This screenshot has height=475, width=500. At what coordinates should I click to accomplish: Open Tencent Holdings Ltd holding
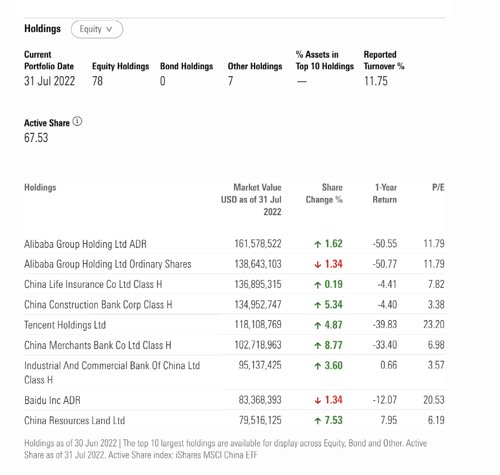65,325
